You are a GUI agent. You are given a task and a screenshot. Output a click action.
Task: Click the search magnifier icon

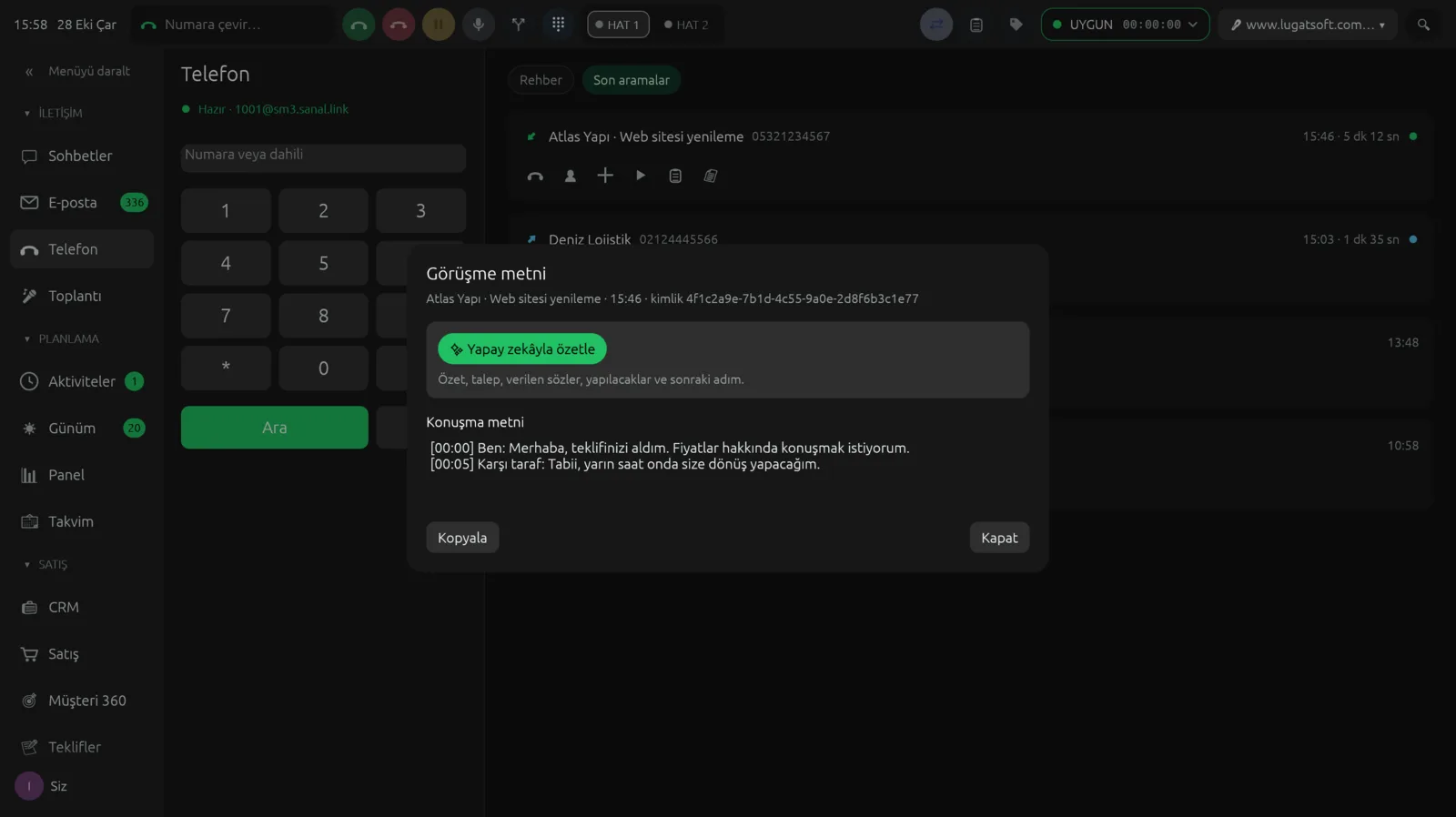(1423, 25)
